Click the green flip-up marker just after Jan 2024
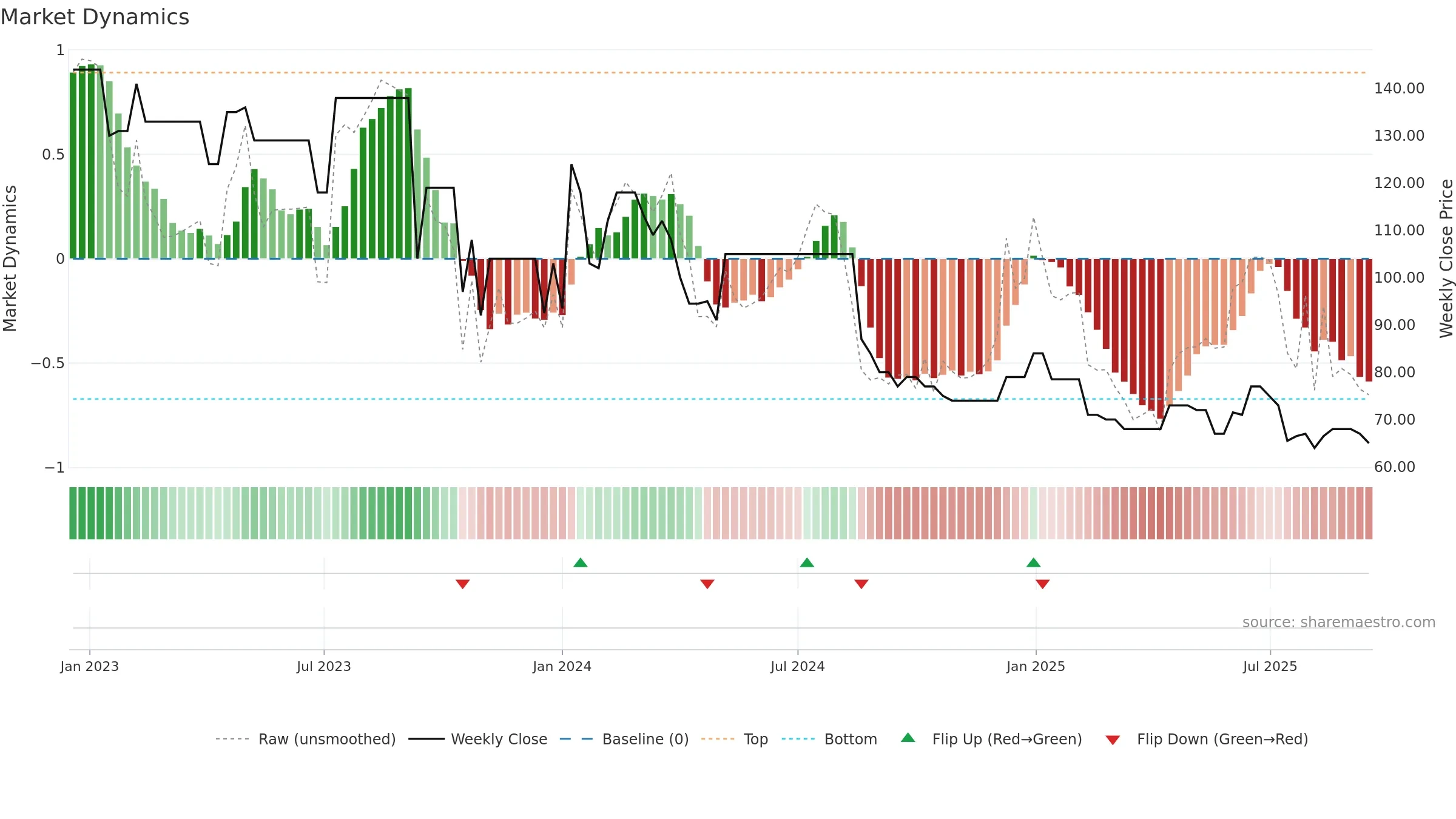 tap(581, 562)
